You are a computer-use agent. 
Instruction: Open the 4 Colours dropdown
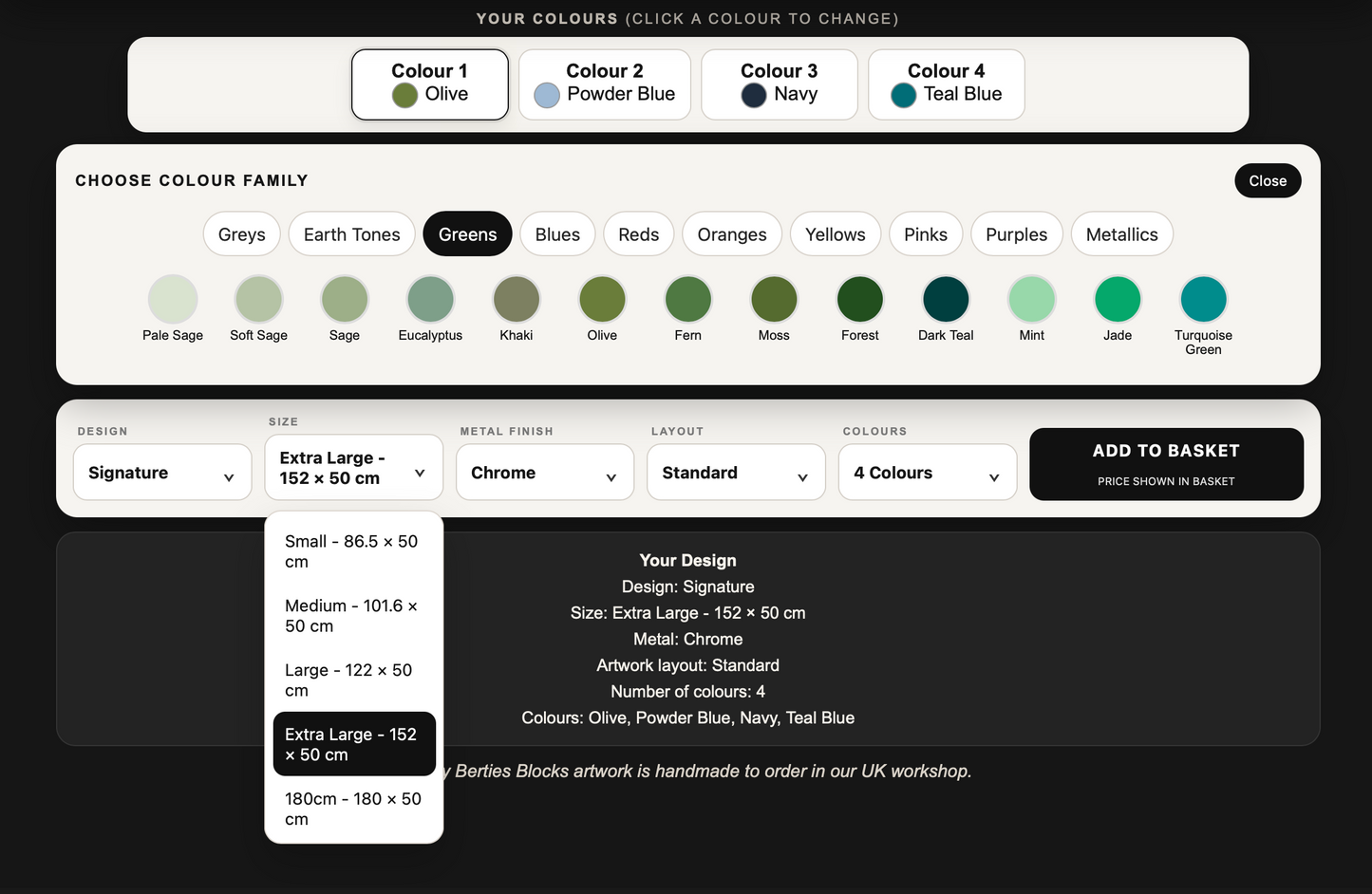tap(928, 473)
